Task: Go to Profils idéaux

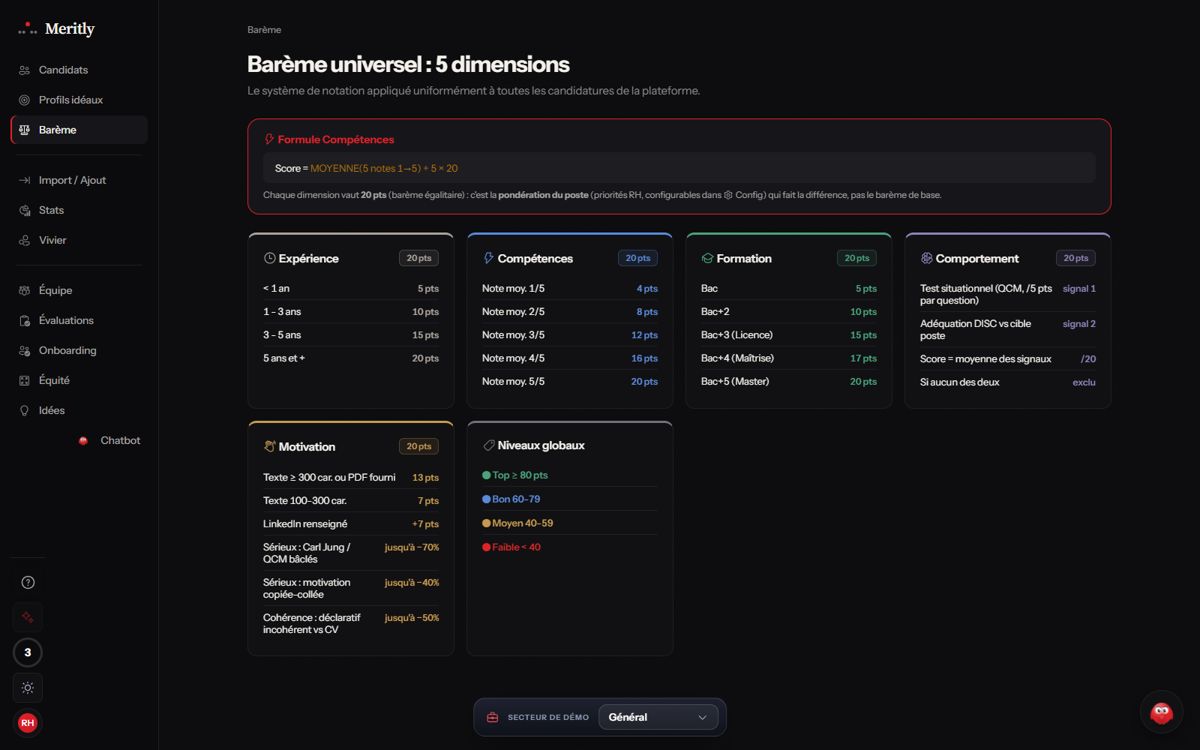Action: point(79,100)
